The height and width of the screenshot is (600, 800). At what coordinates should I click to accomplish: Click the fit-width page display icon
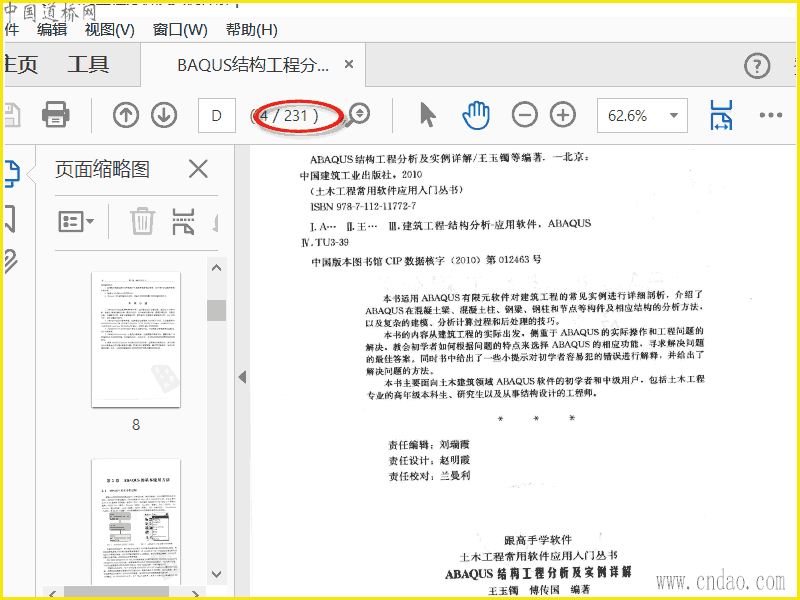click(721, 115)
